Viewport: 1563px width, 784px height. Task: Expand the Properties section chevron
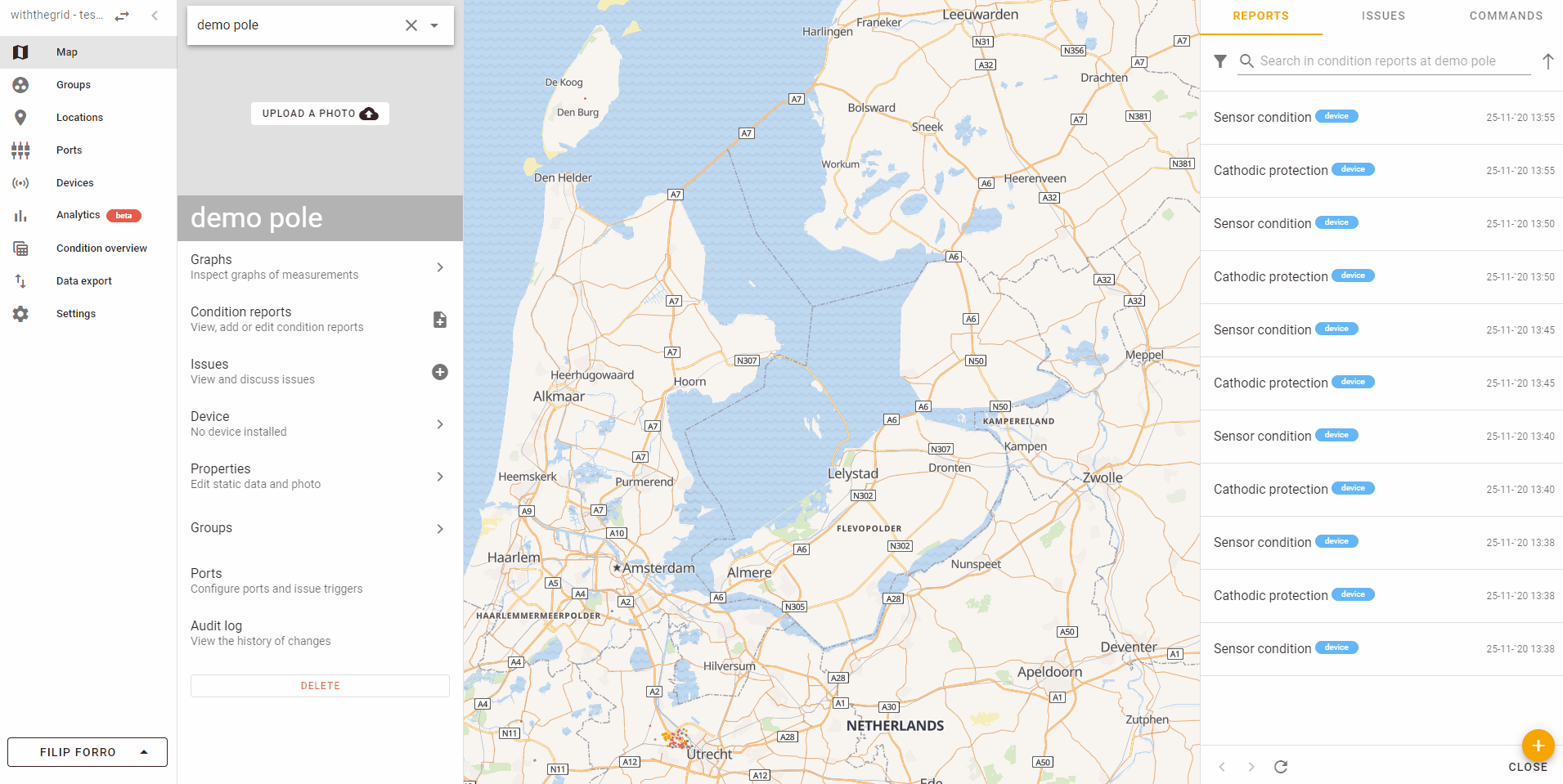440,477
